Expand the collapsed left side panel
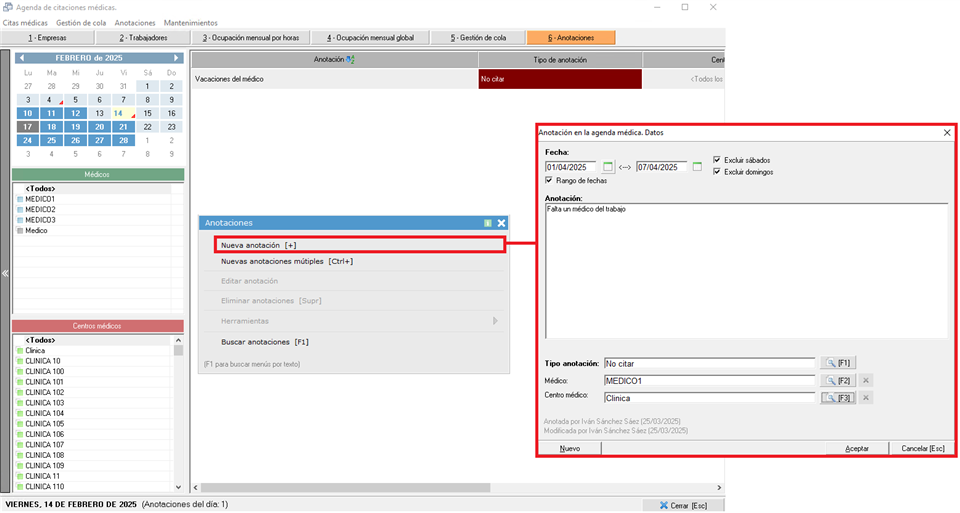 [5, 273]
